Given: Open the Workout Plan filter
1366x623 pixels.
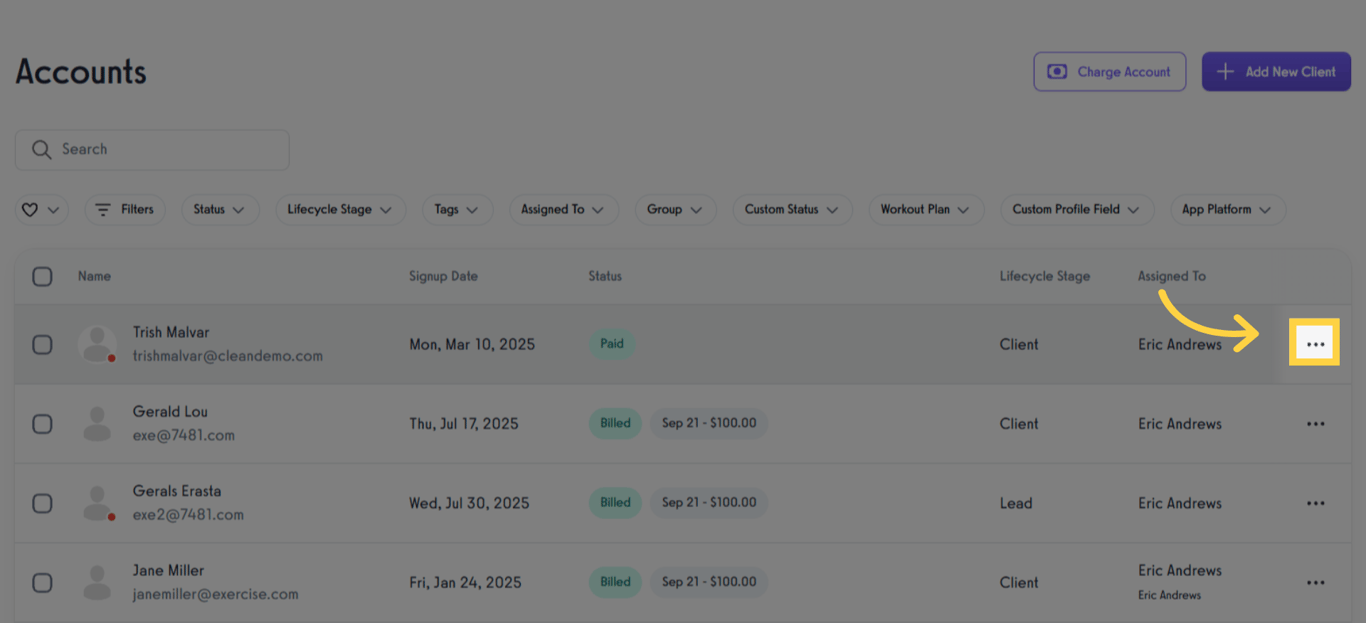Looking at the screenshot, I should point(926,209).
